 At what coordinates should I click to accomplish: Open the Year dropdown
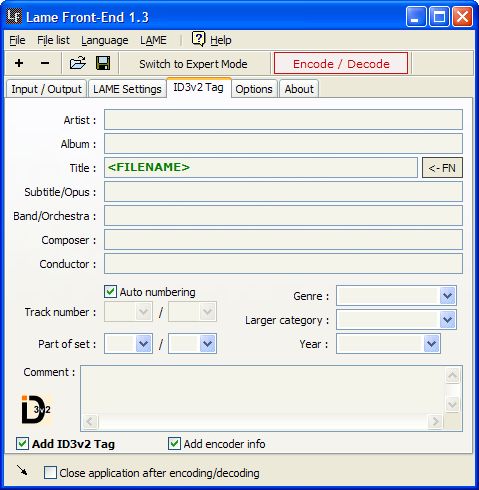click(431, 343)
